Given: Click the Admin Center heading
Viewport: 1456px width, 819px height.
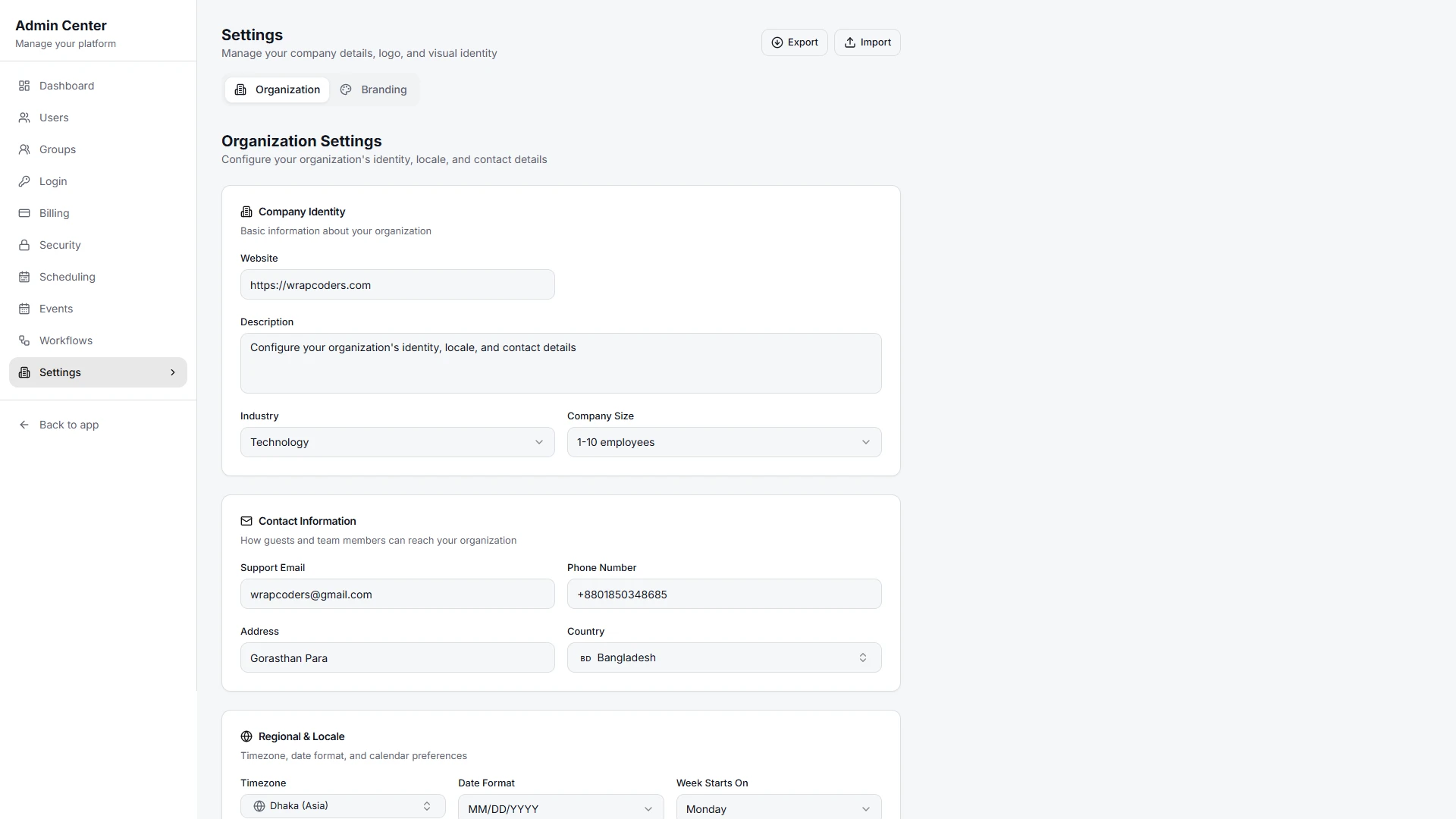Looking at the screenshot, I should pyautogui.click(x=61, y=26).
